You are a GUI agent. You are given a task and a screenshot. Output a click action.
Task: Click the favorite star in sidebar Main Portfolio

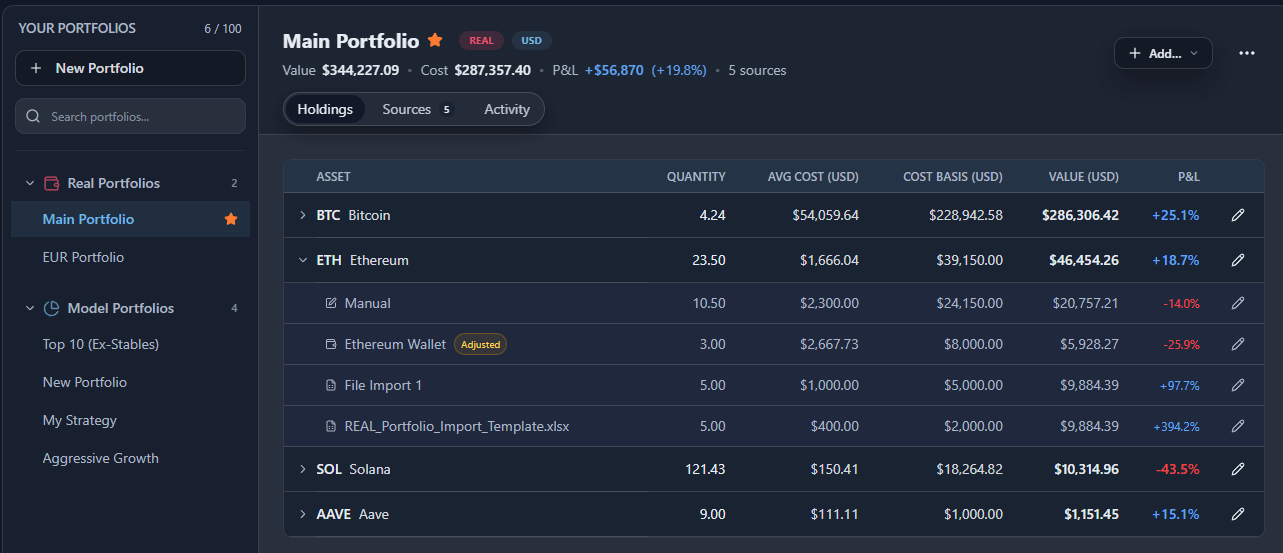click(231, 219)
